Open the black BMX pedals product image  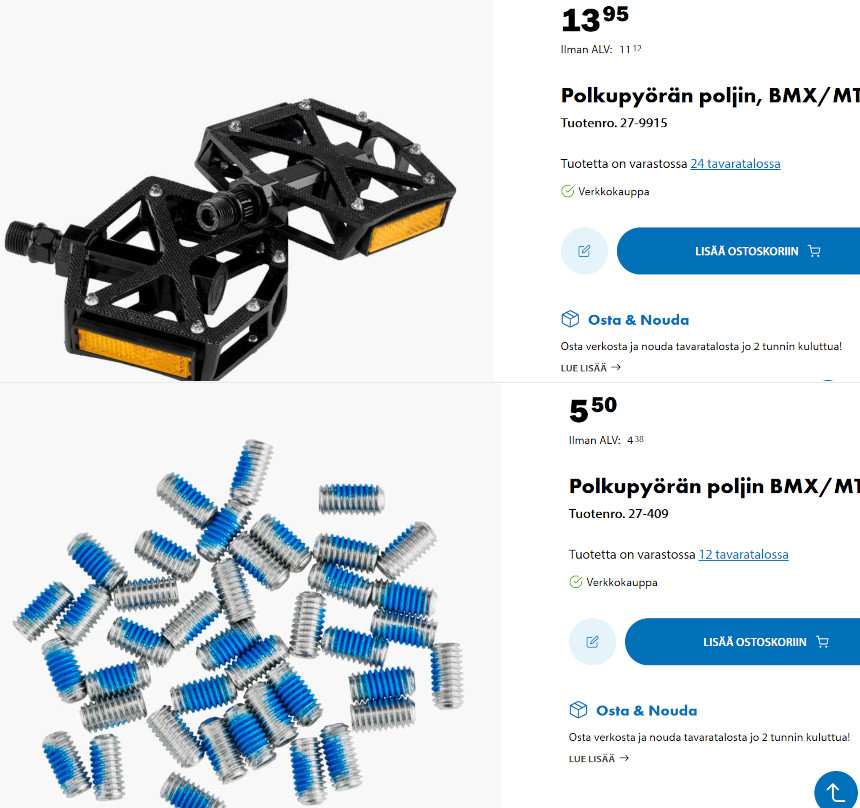[x=230, y=239]
